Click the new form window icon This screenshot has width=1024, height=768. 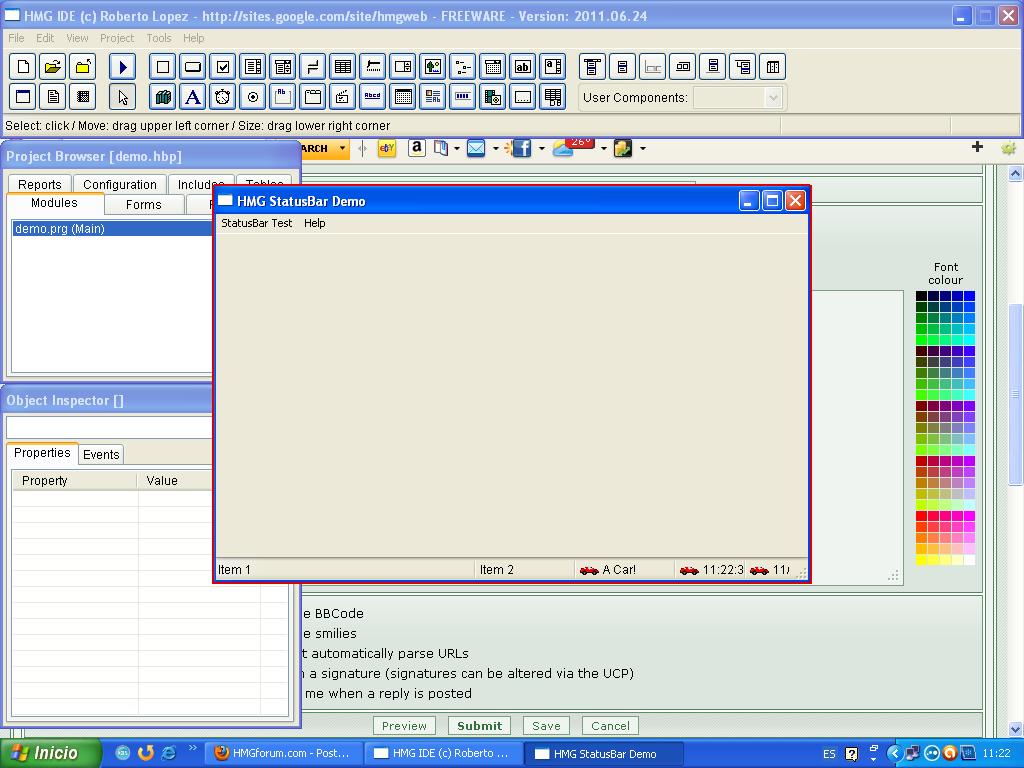[24, 97]
